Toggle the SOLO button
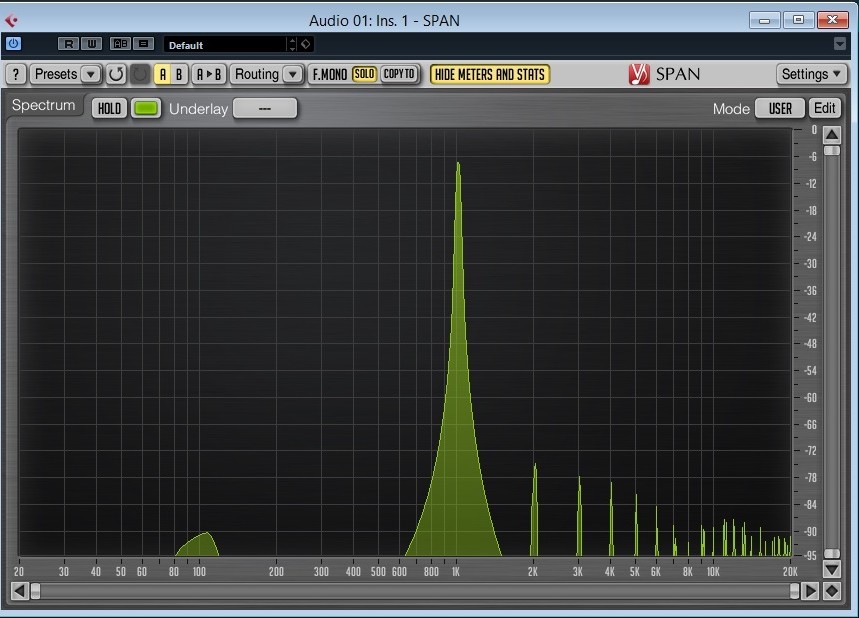Screen dimensions: 859x618 (x=364, y=73)
